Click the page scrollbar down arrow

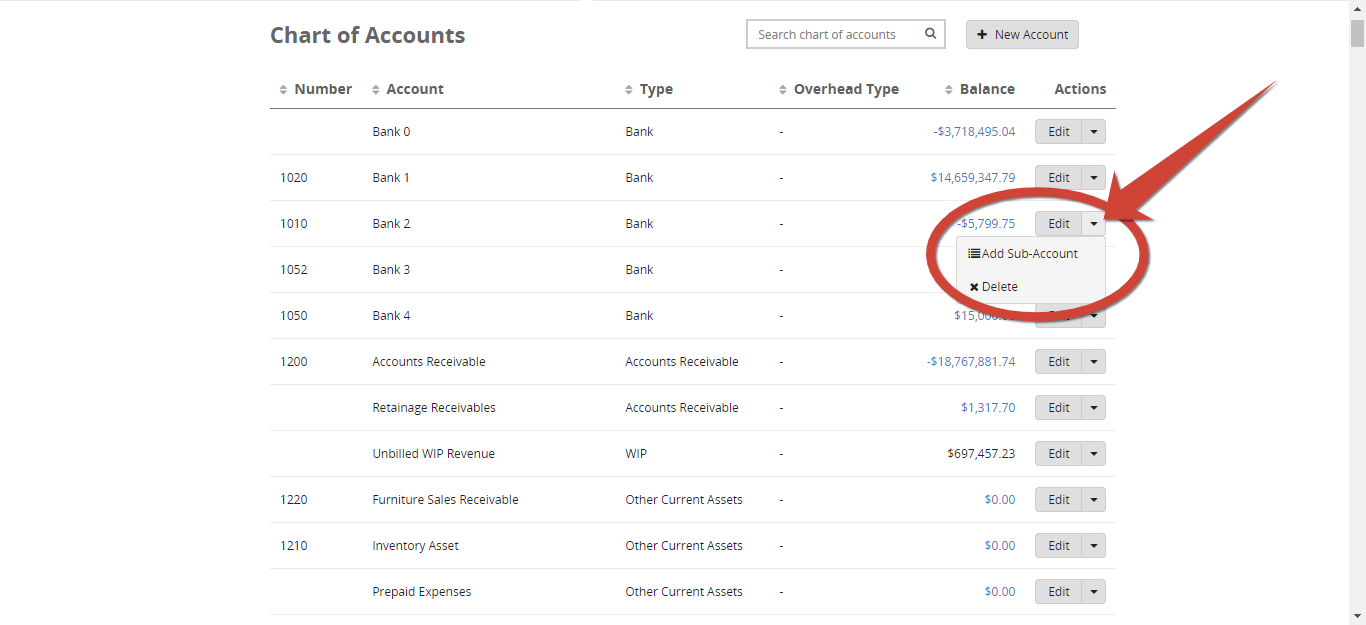pyautogui.click(x=1357, y=616)
